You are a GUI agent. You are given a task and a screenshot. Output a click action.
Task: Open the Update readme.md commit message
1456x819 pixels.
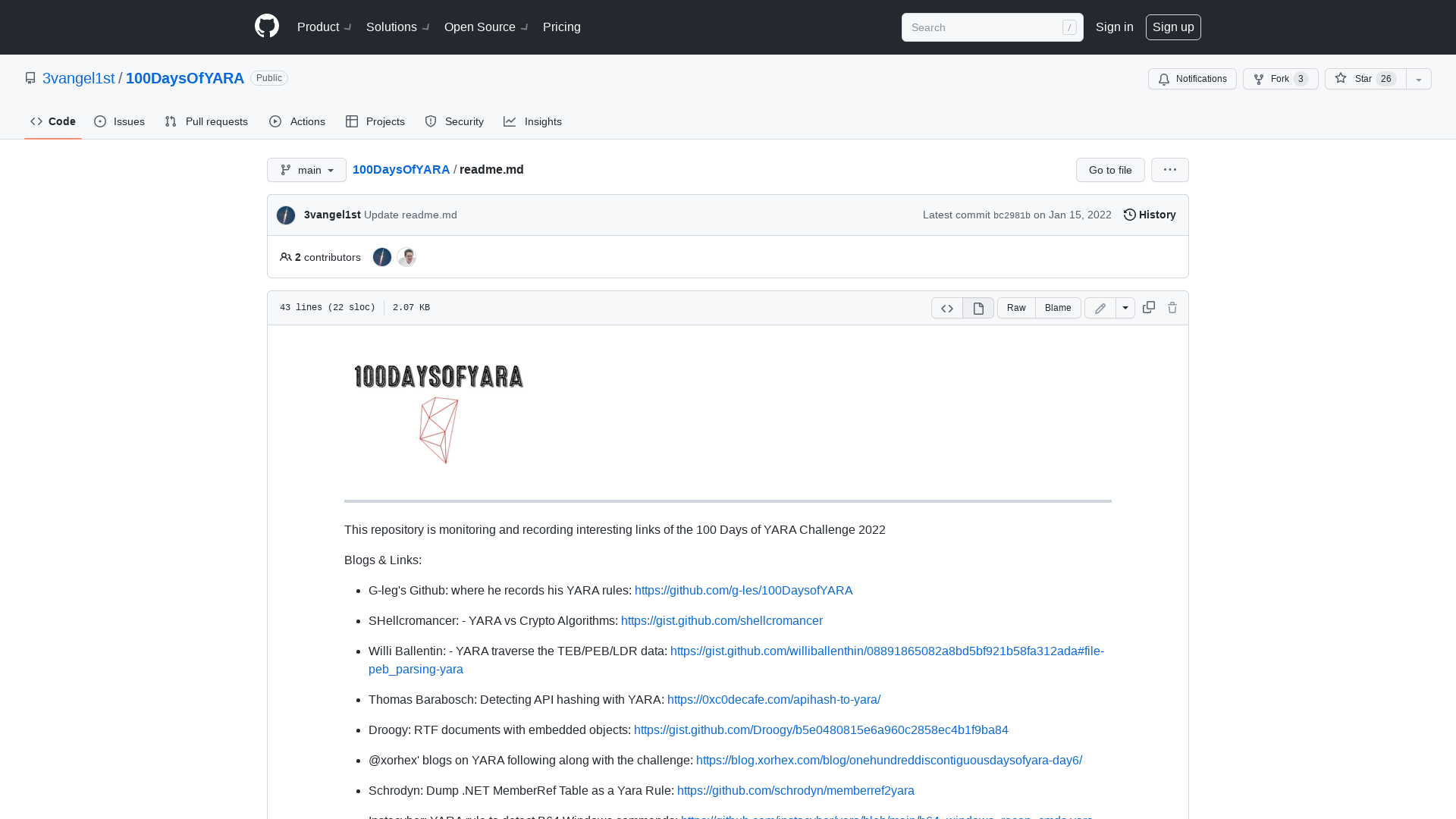(410, 215)
